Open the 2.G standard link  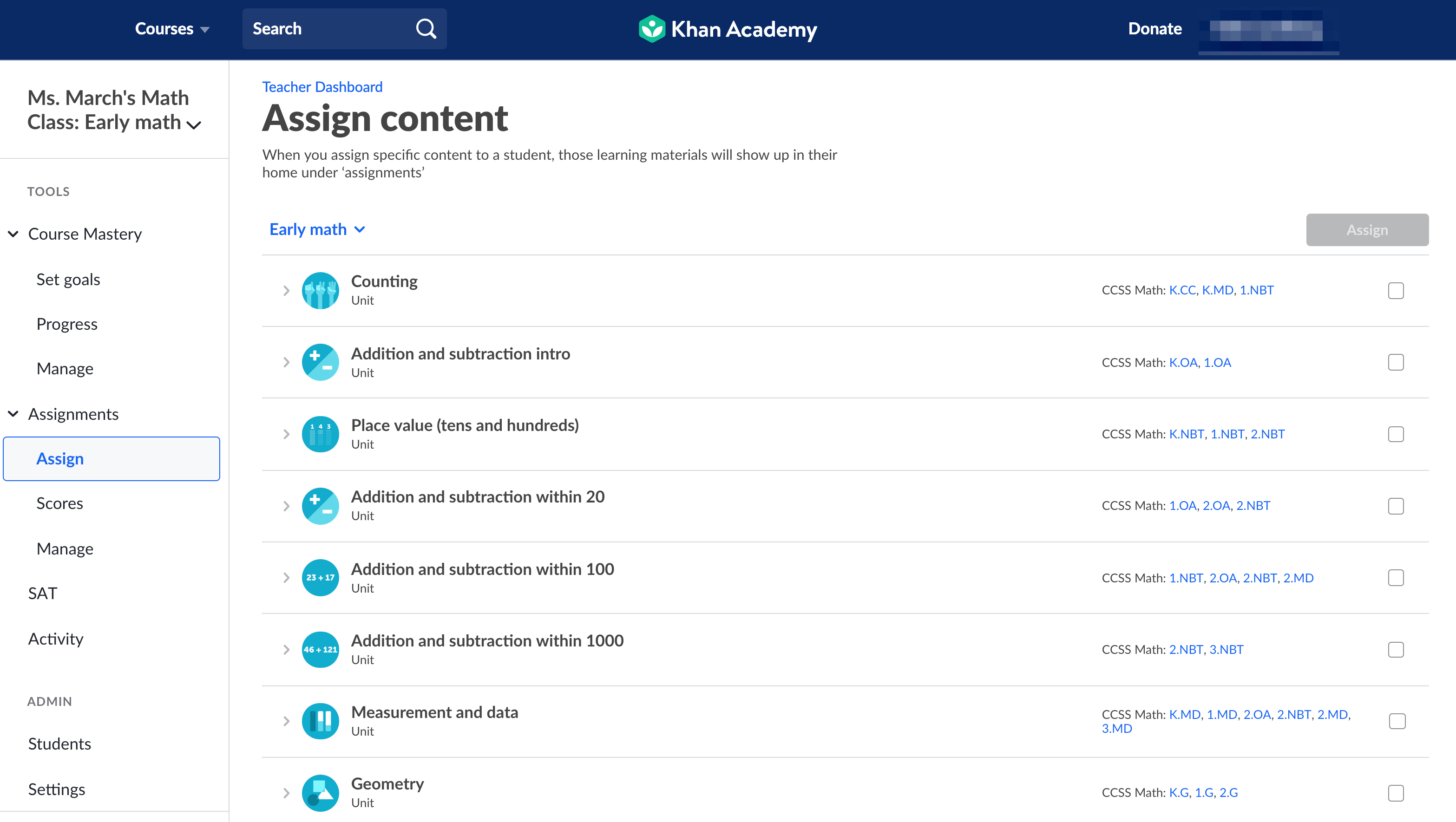click(1229, 792)
